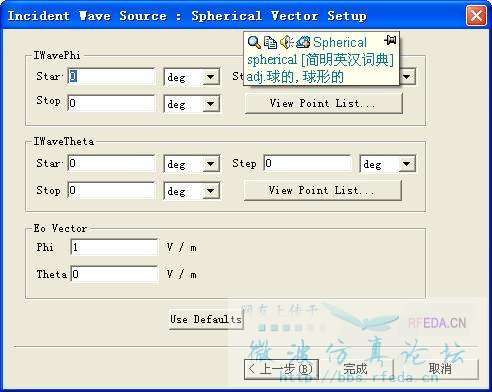492x392 pixels.
Task: Open IWaveTheta Start unit dropdown
Action: coord(210,164)
